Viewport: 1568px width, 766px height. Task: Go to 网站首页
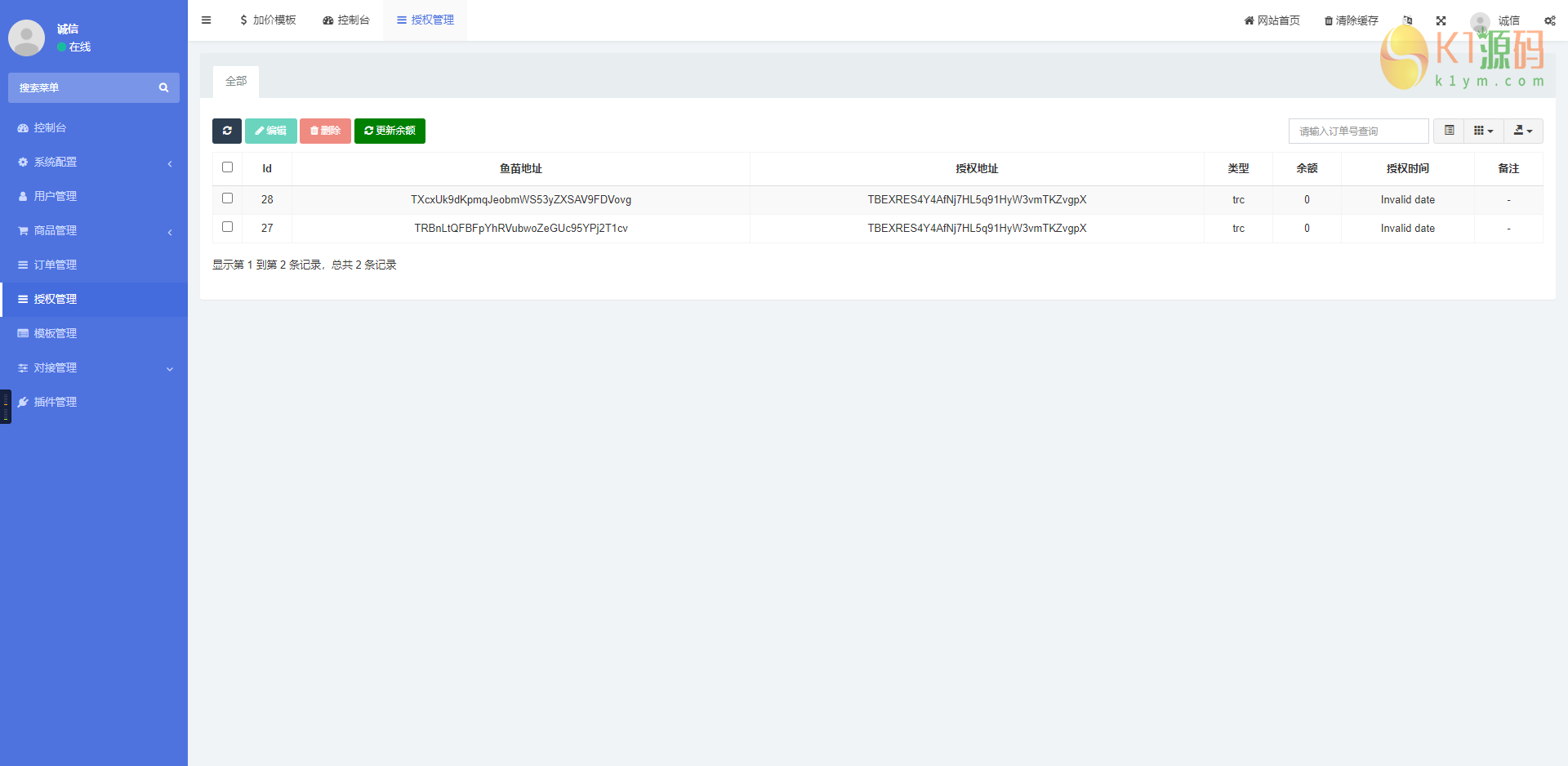coord(1272,20)
